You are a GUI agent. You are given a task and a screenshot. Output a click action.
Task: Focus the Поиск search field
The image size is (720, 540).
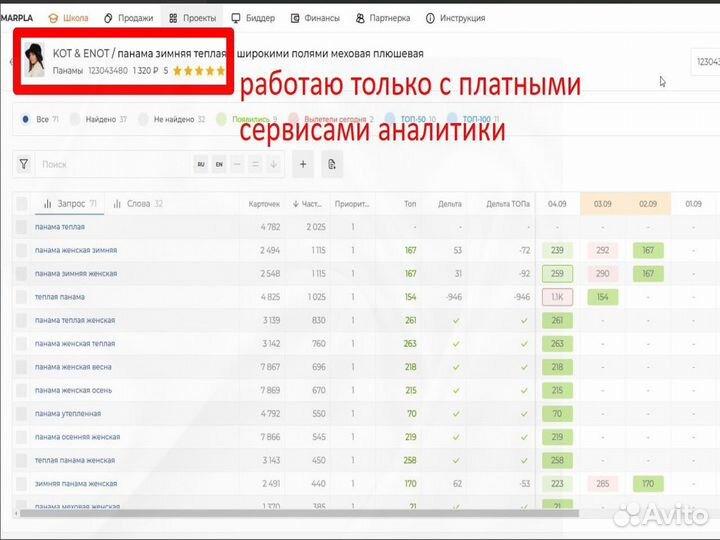(112, 164)
